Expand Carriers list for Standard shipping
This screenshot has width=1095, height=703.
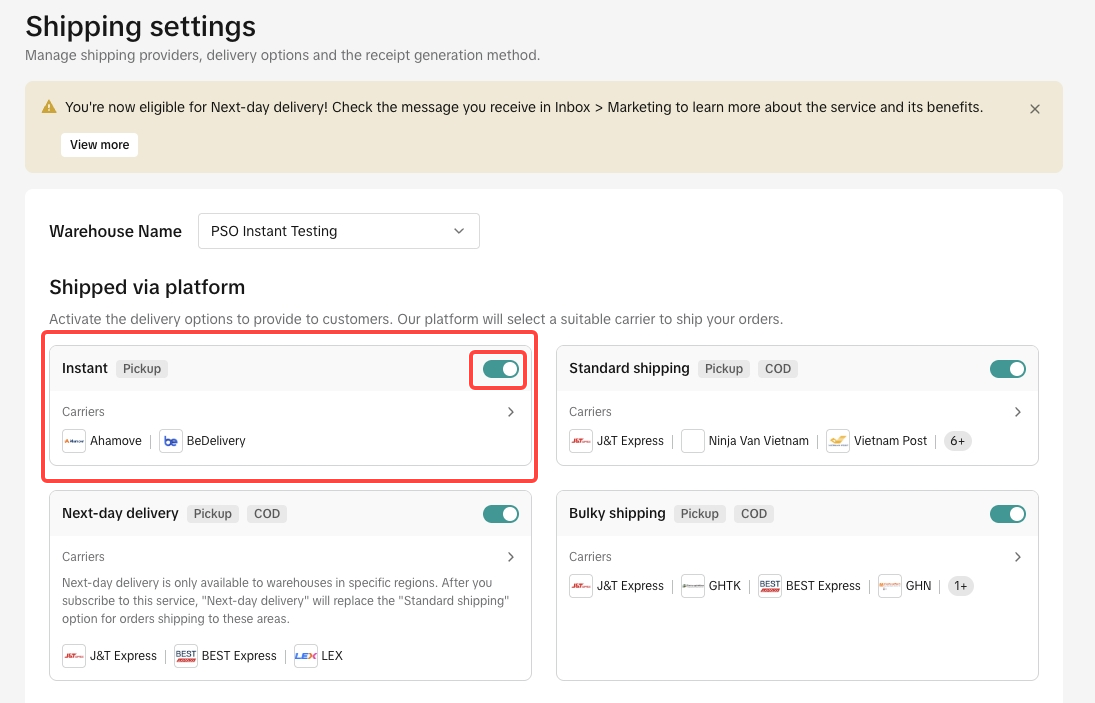click(x=1018, y=412)
